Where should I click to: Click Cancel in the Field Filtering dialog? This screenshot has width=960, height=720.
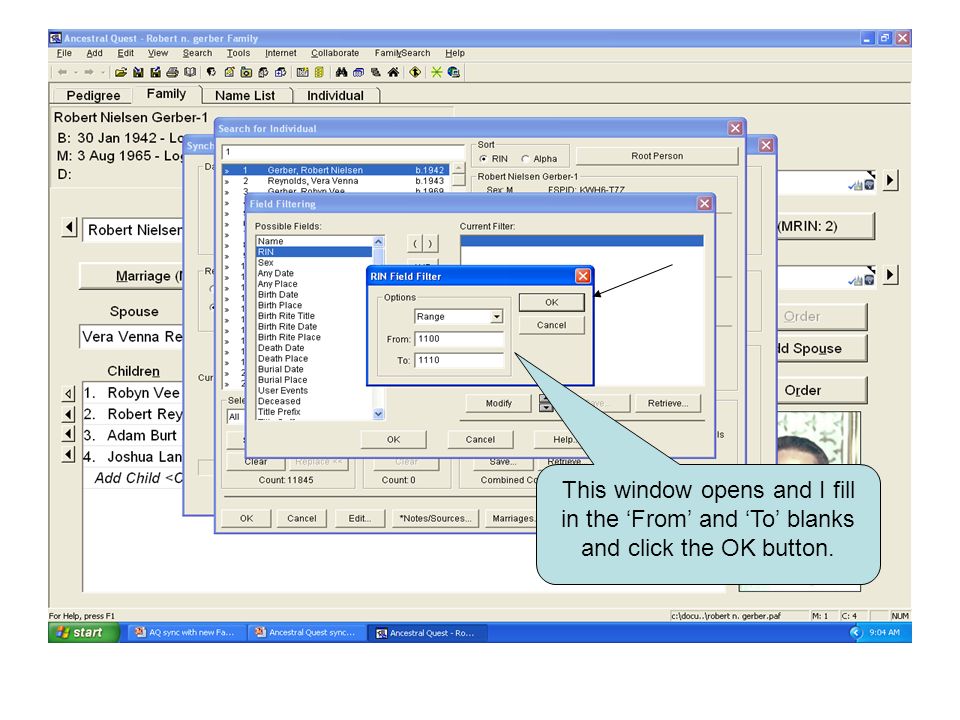480,440
